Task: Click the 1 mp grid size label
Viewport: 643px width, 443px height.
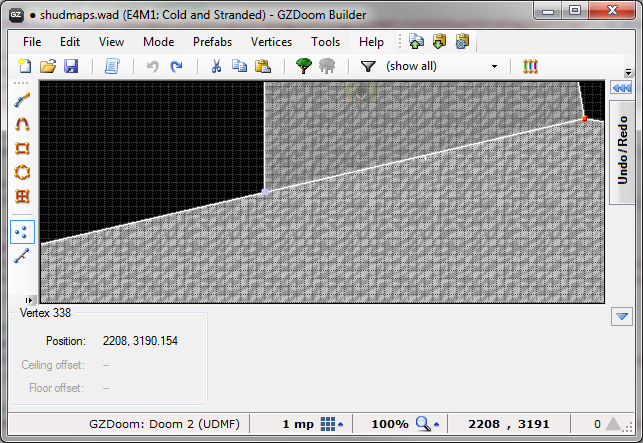Action: (x=298, y=424)
